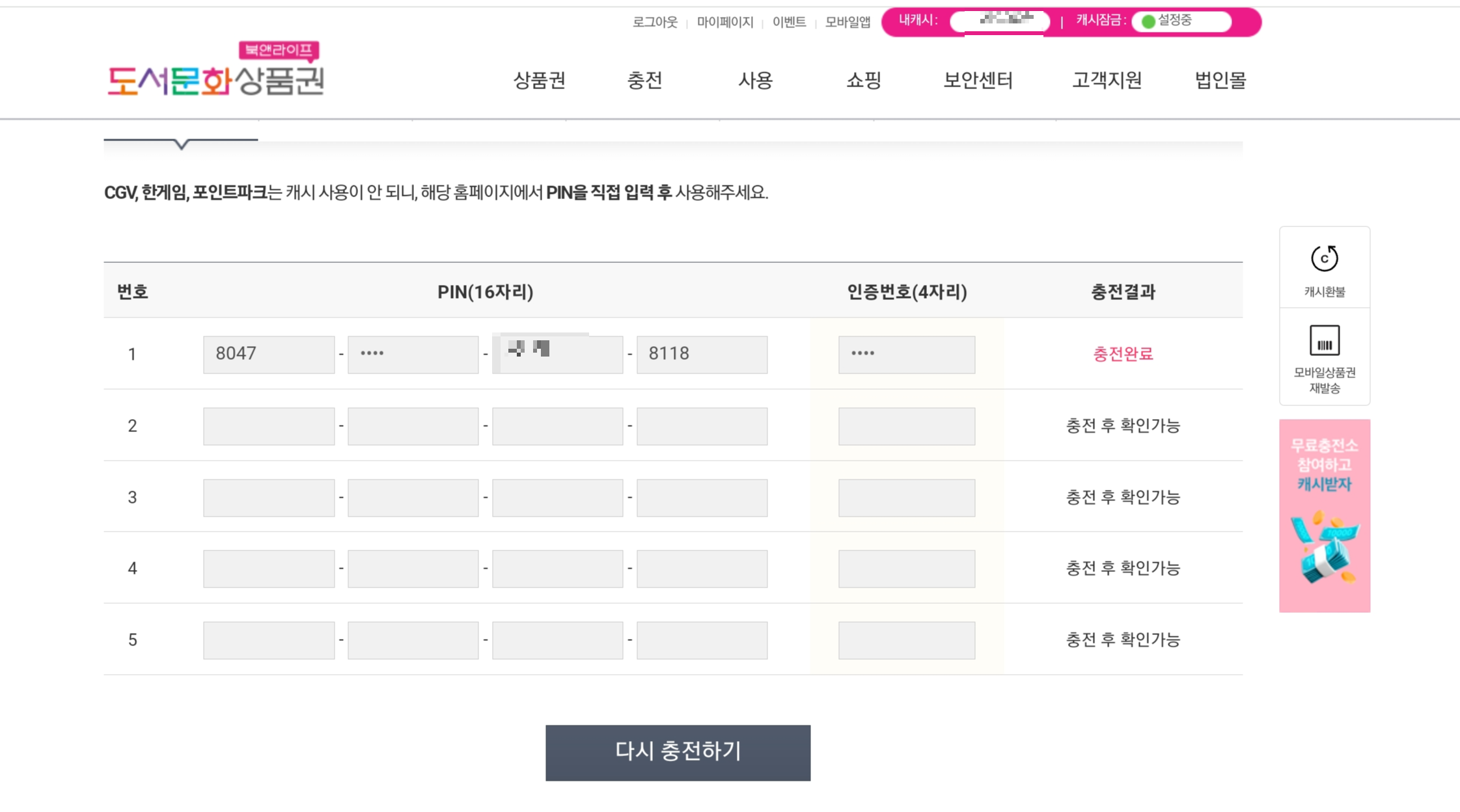This screenshot has width=1460, height=812.
Task: Click the green 캐시잠금 status indicator
Action: coord(1148,21)
